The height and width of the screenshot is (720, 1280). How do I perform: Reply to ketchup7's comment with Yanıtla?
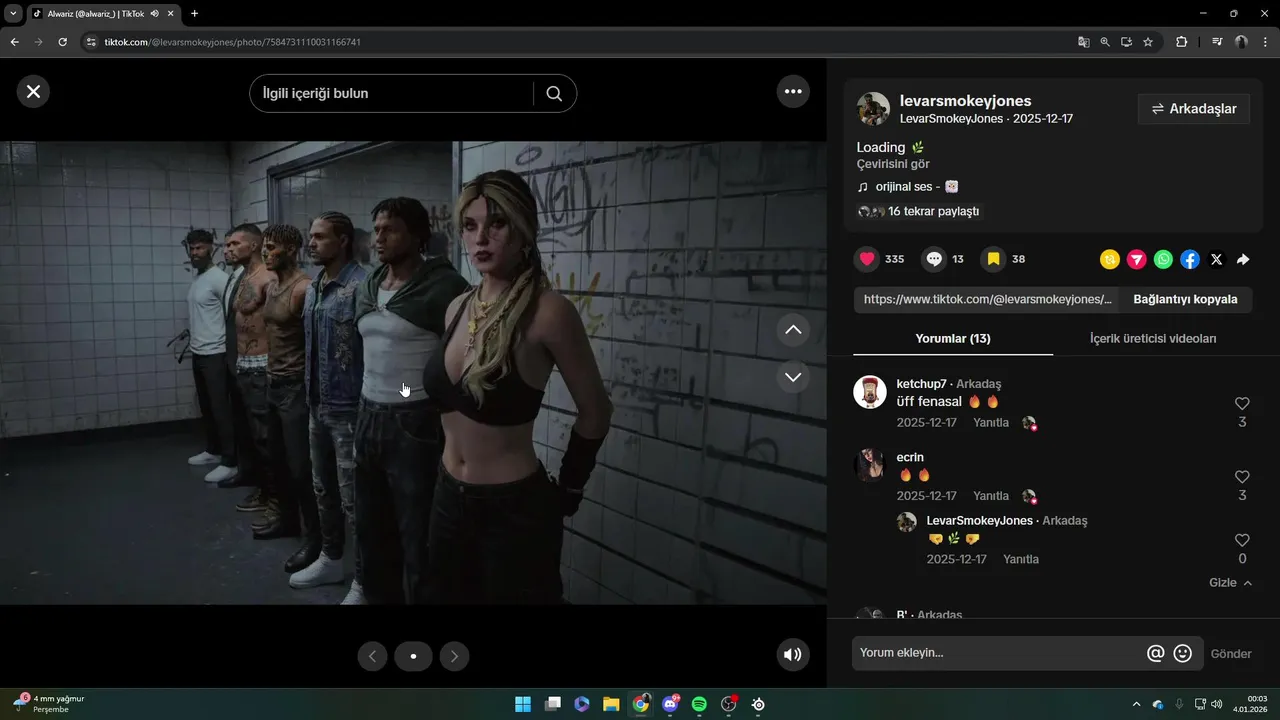click(x=991, y=423)
